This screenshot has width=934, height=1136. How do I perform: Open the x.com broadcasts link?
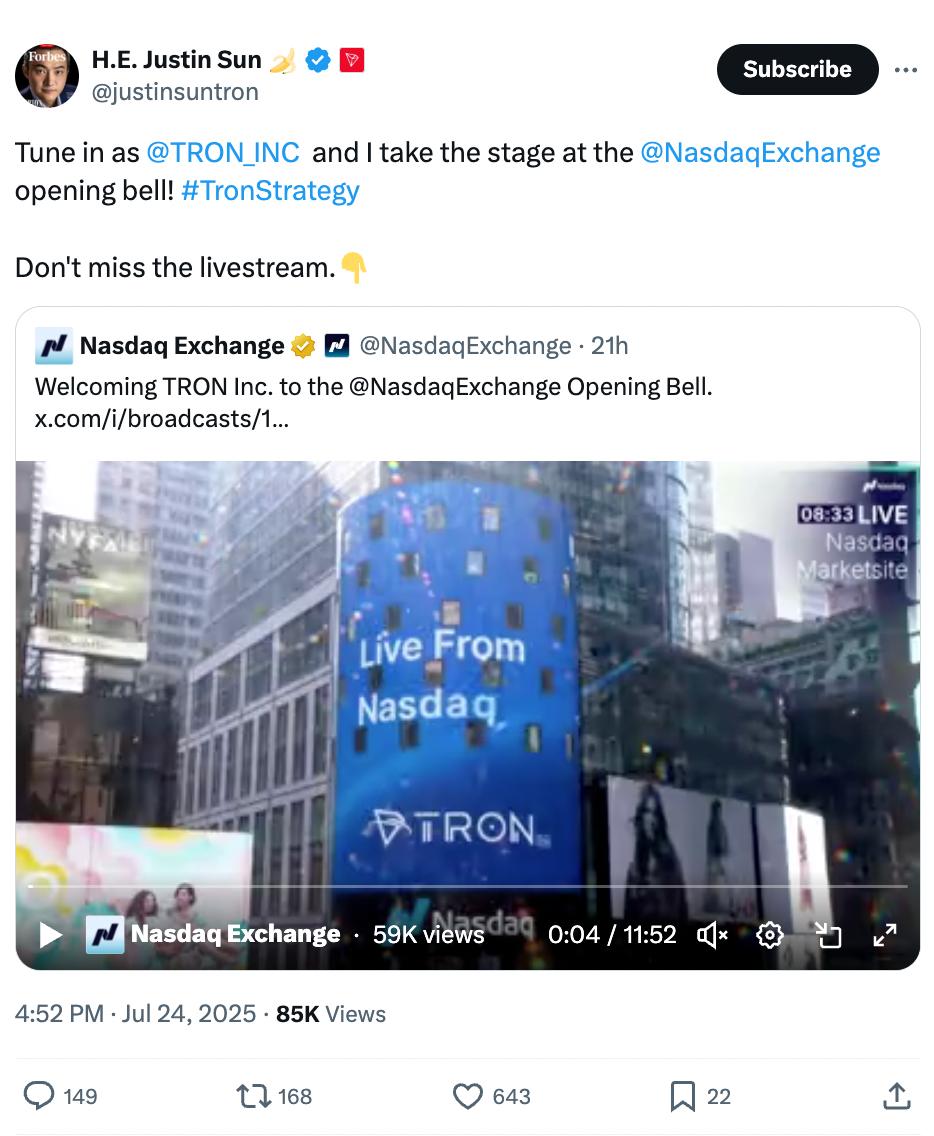(162, 419)
